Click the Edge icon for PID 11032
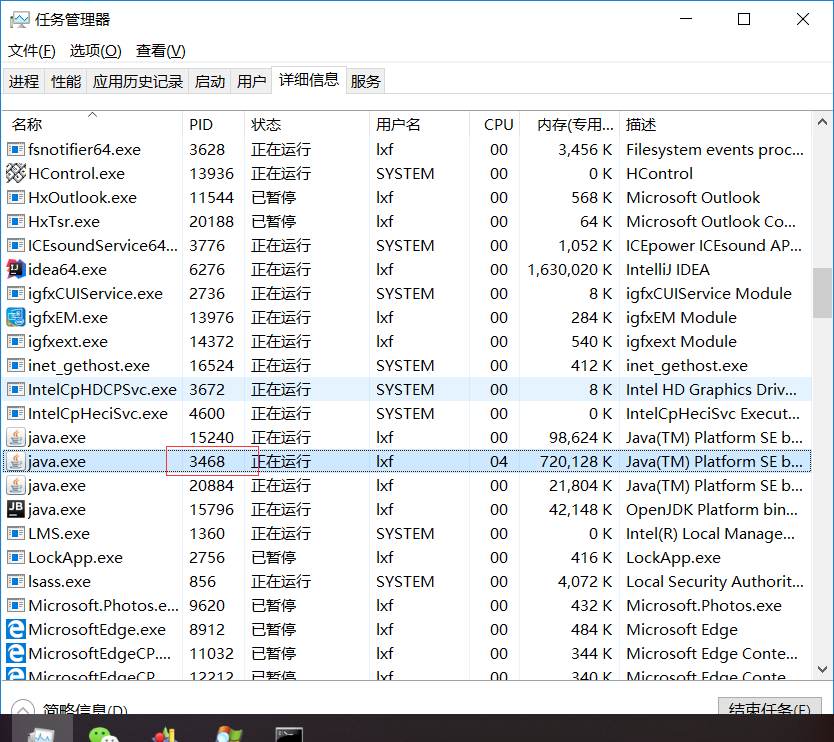Image resolution: width=834 pixels, height=742 pixels. pyautogui.click(x=16, y=653)
